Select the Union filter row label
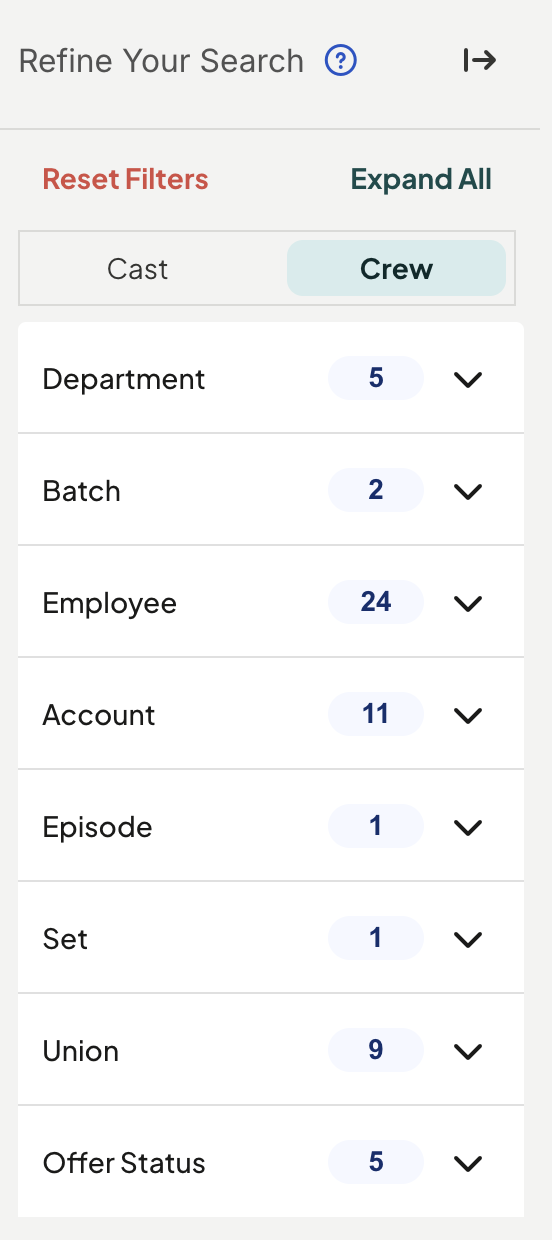 pos(81,1051)
